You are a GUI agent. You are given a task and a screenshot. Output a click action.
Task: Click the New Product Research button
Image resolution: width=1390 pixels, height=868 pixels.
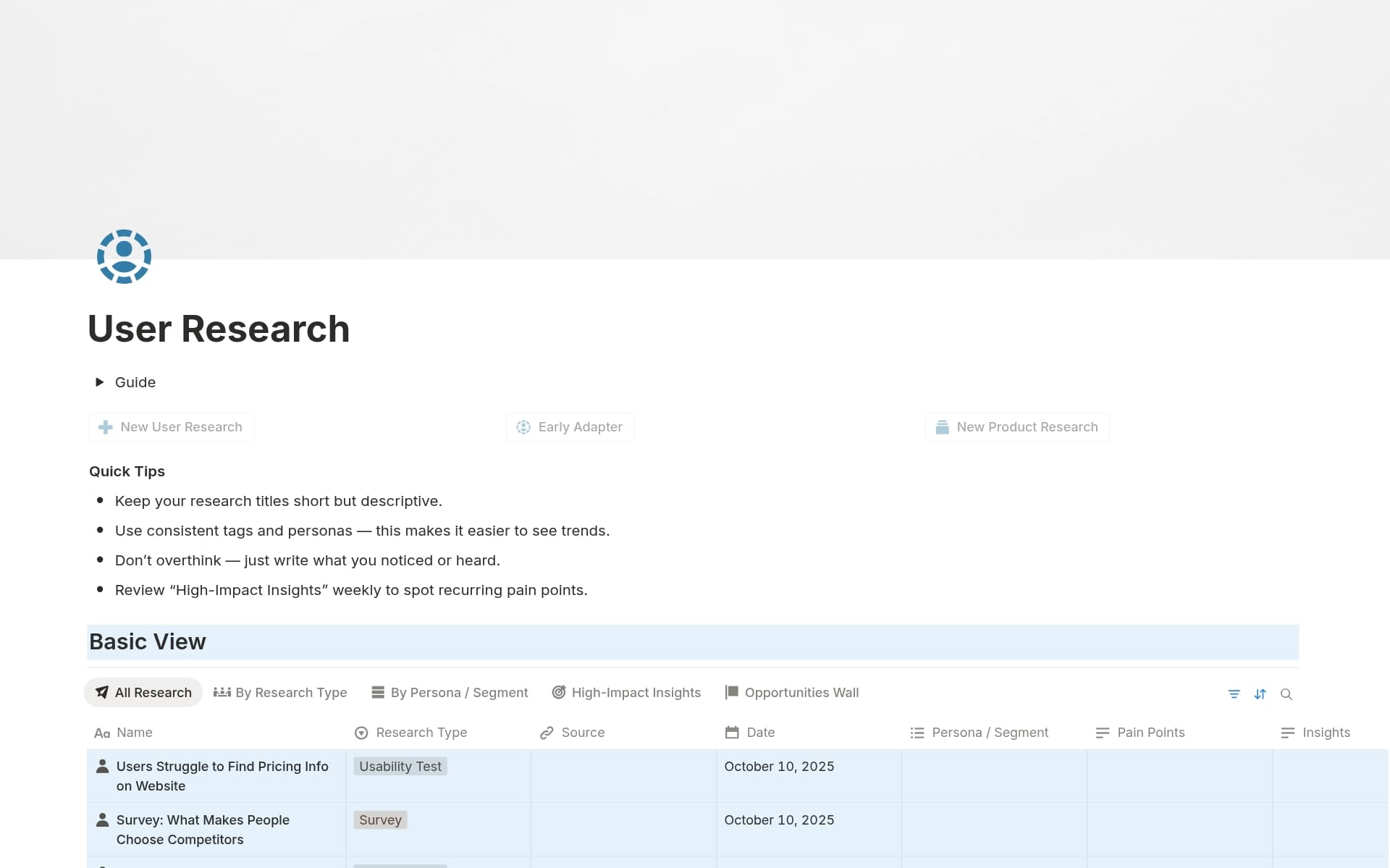tap(1016, 426)
